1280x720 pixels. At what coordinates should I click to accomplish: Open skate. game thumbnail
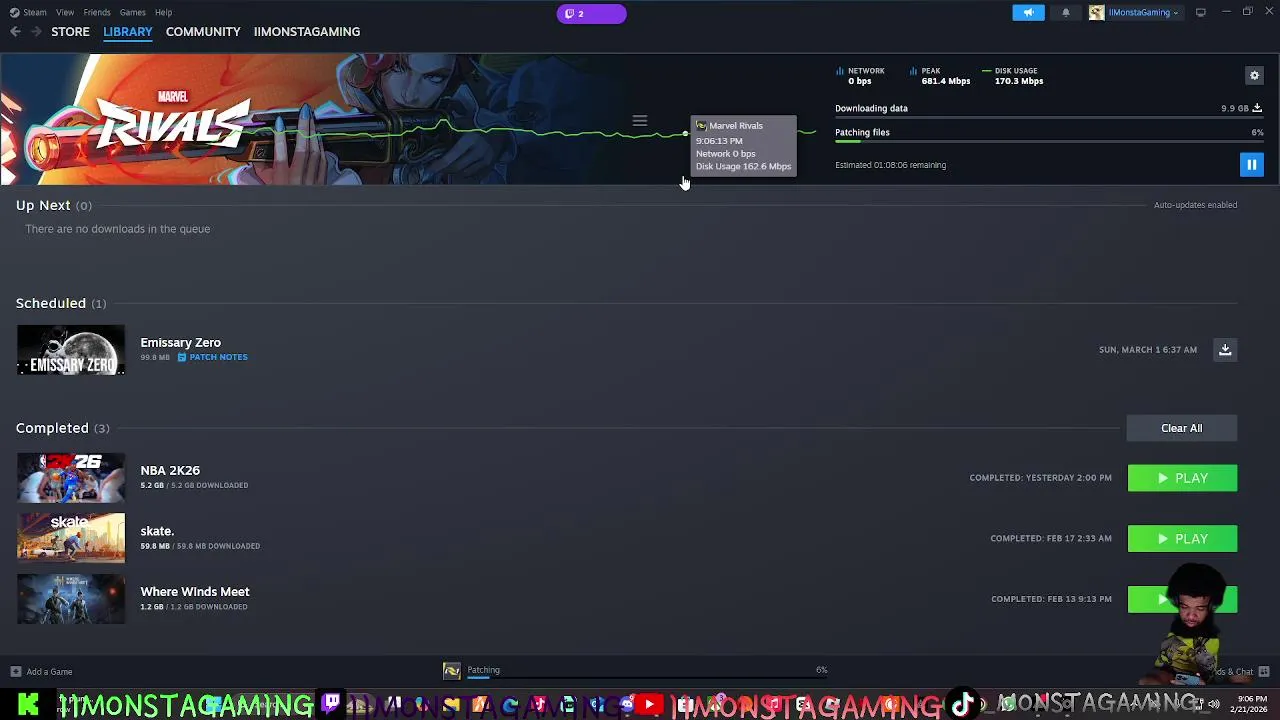point(71,538)
